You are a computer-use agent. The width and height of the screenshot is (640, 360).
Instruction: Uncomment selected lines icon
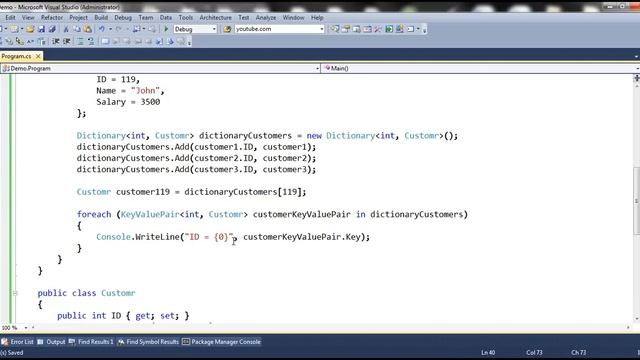tap(91, 41)
